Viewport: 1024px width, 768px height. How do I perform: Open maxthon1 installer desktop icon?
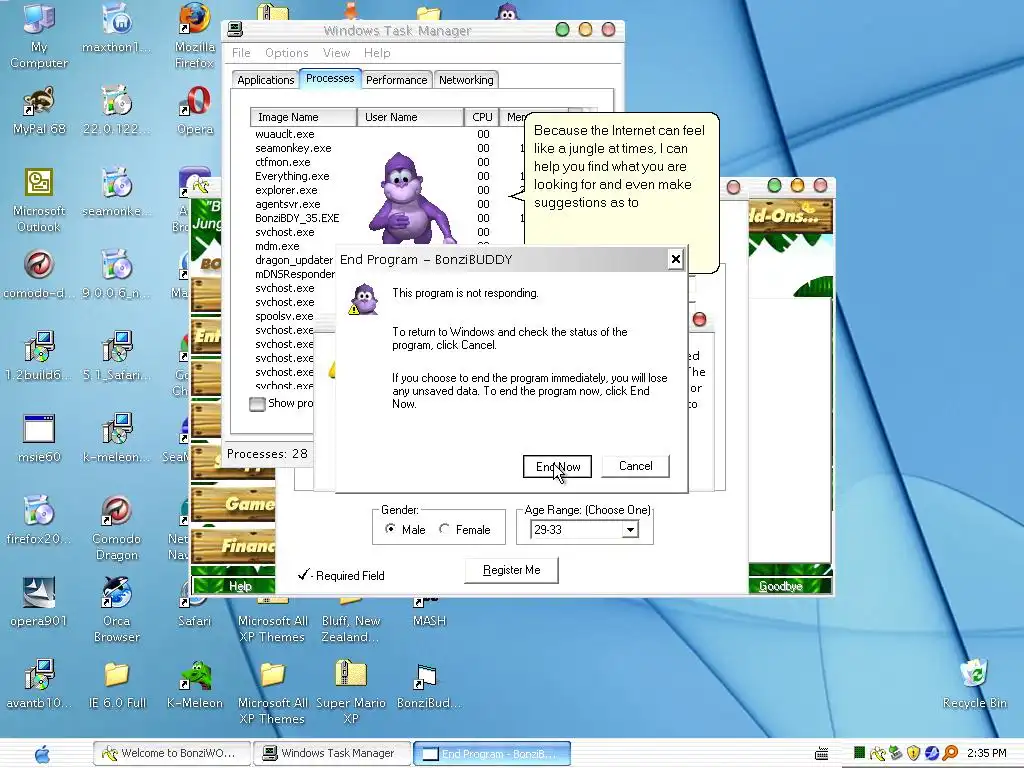point(116,28)
